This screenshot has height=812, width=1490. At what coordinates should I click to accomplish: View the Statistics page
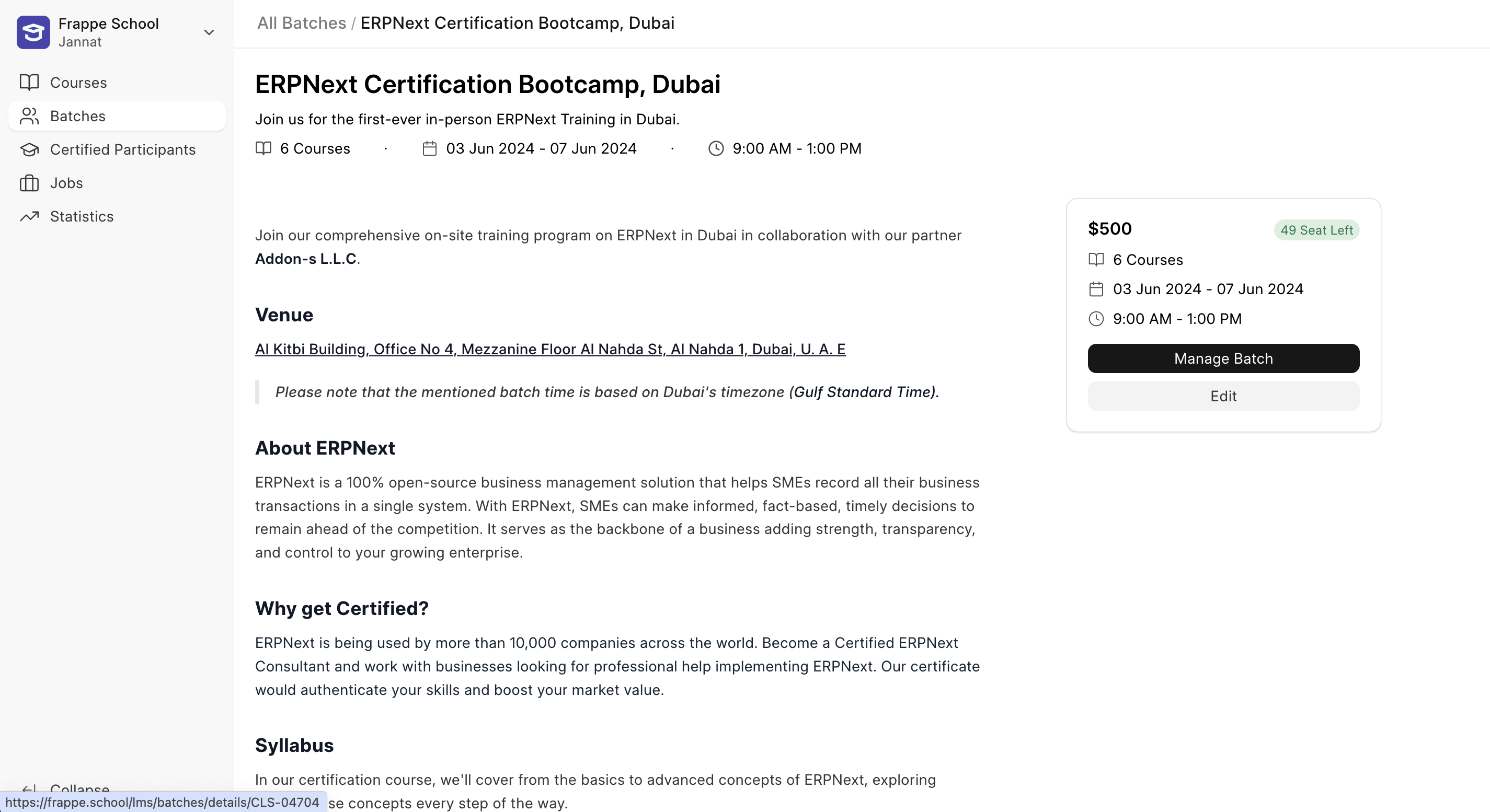82,217
